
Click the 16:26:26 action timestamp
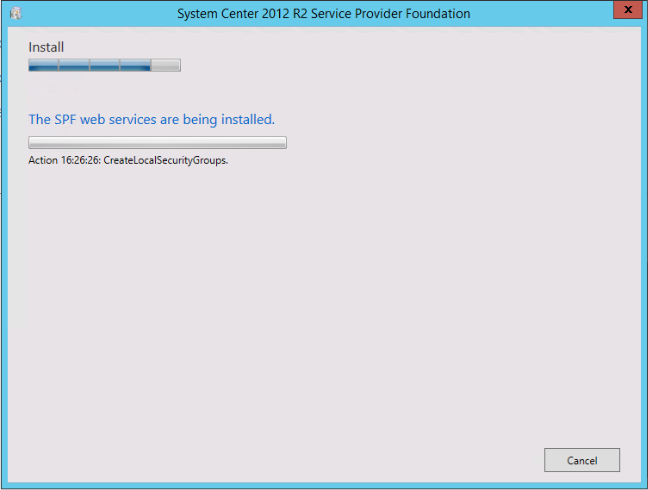[x=79, y=160]
